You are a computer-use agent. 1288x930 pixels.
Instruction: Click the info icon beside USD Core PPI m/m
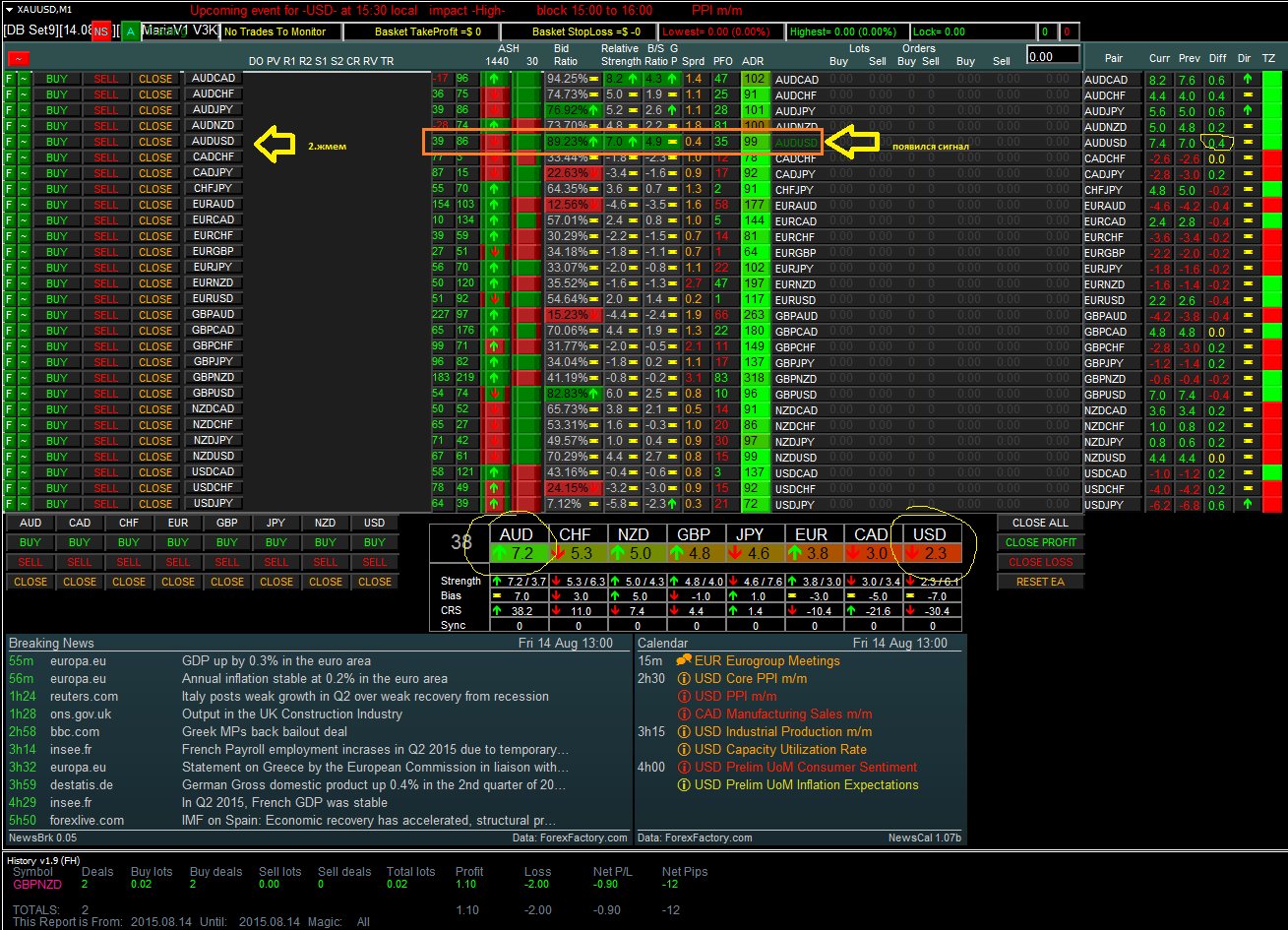(x=684, y=678)
